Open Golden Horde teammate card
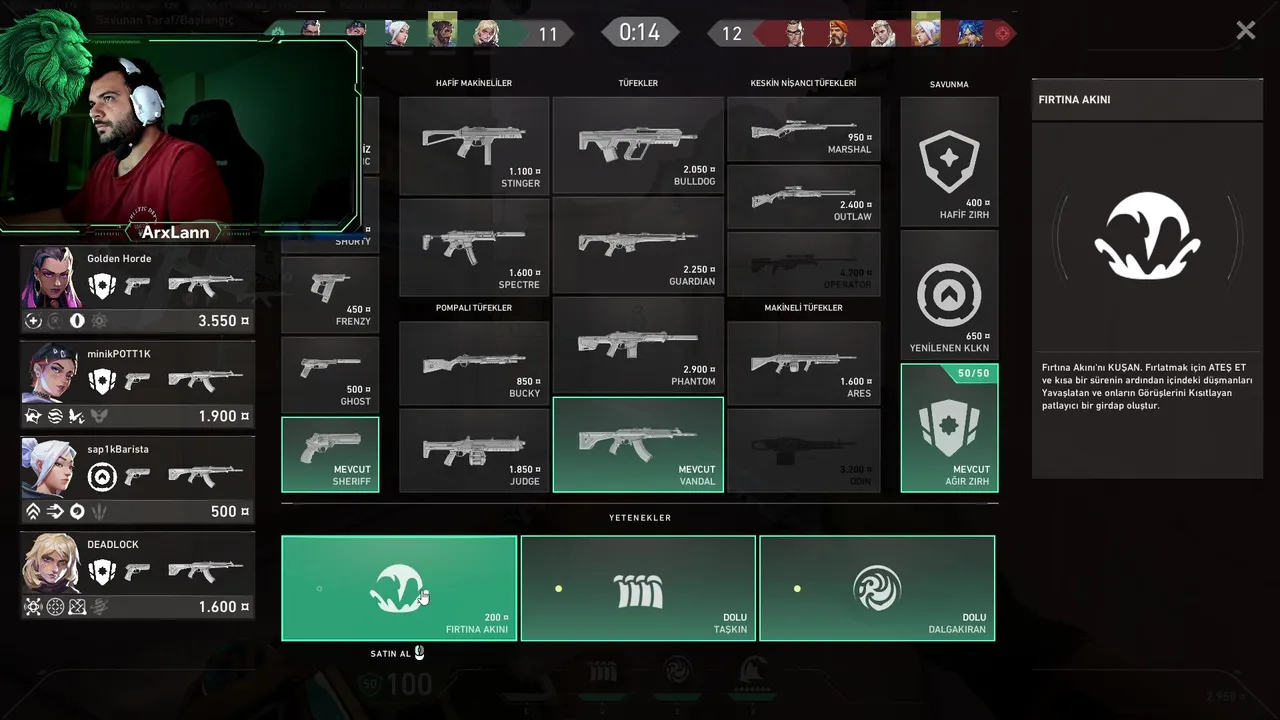The image size is (1280, 720). click(138, 290)
